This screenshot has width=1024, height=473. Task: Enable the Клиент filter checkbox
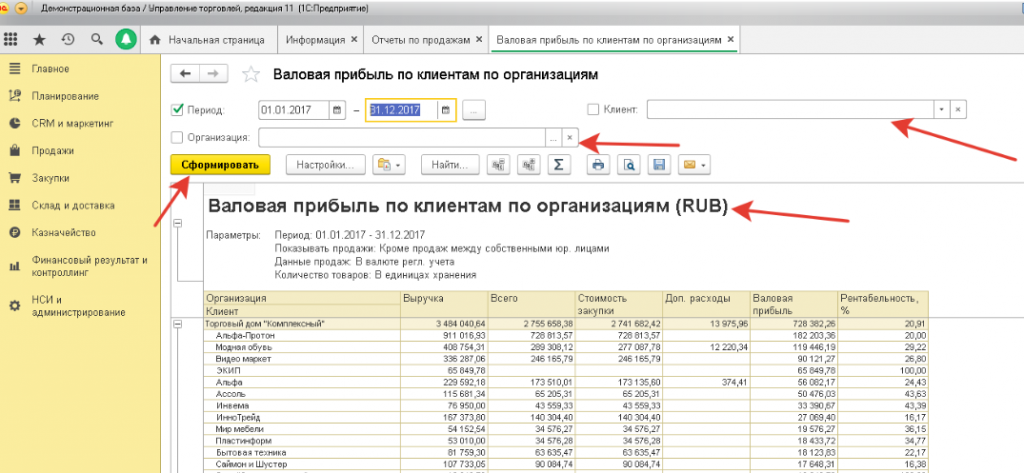tap(593, 109)
